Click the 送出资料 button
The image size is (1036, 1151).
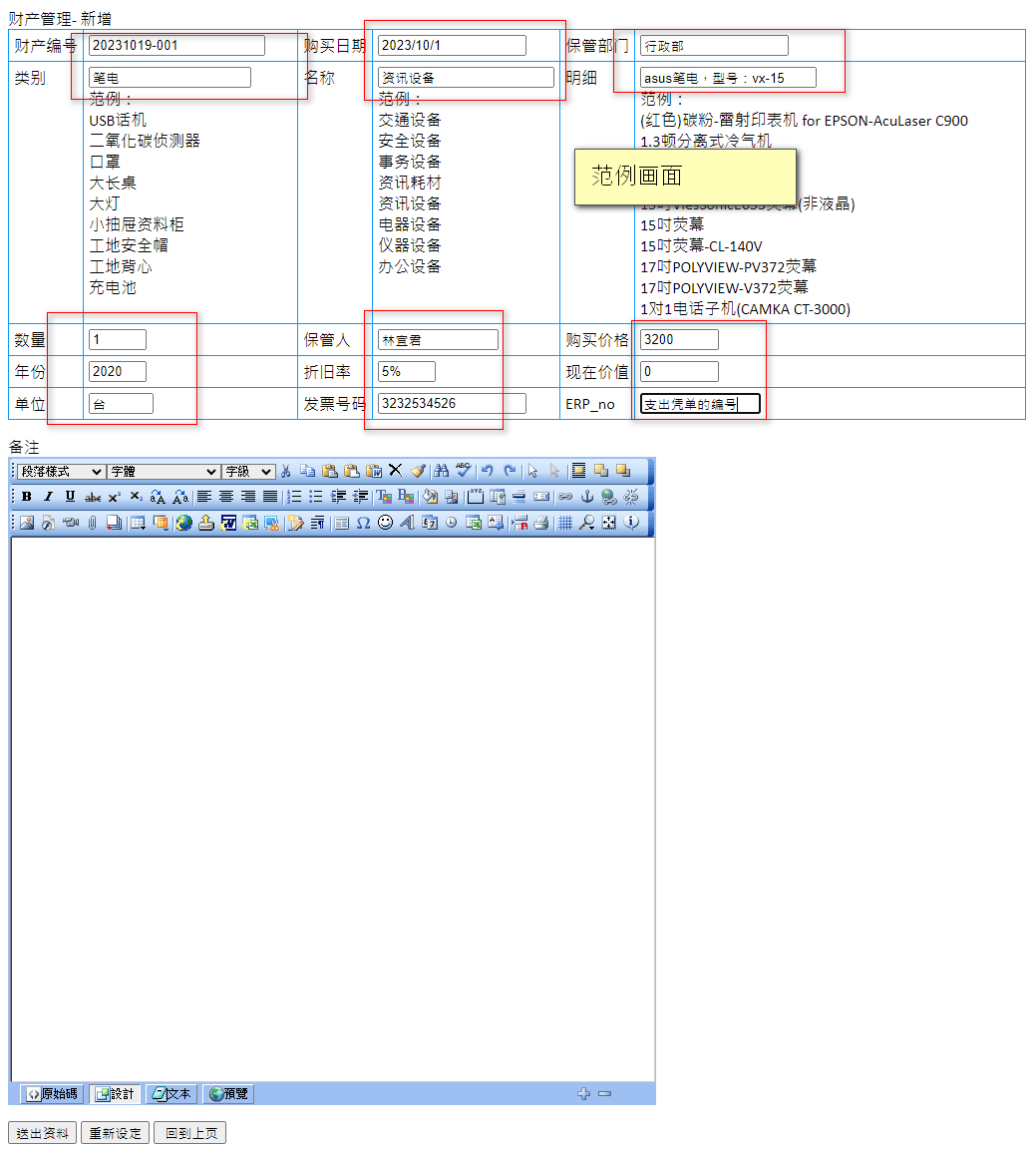point(43,1133)
